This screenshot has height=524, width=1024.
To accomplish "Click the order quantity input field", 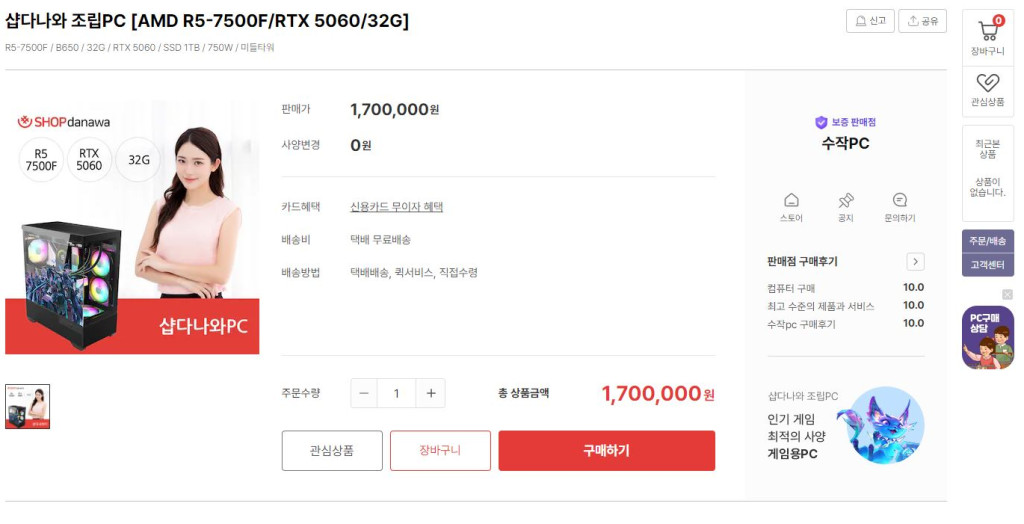I will point(397,393).
